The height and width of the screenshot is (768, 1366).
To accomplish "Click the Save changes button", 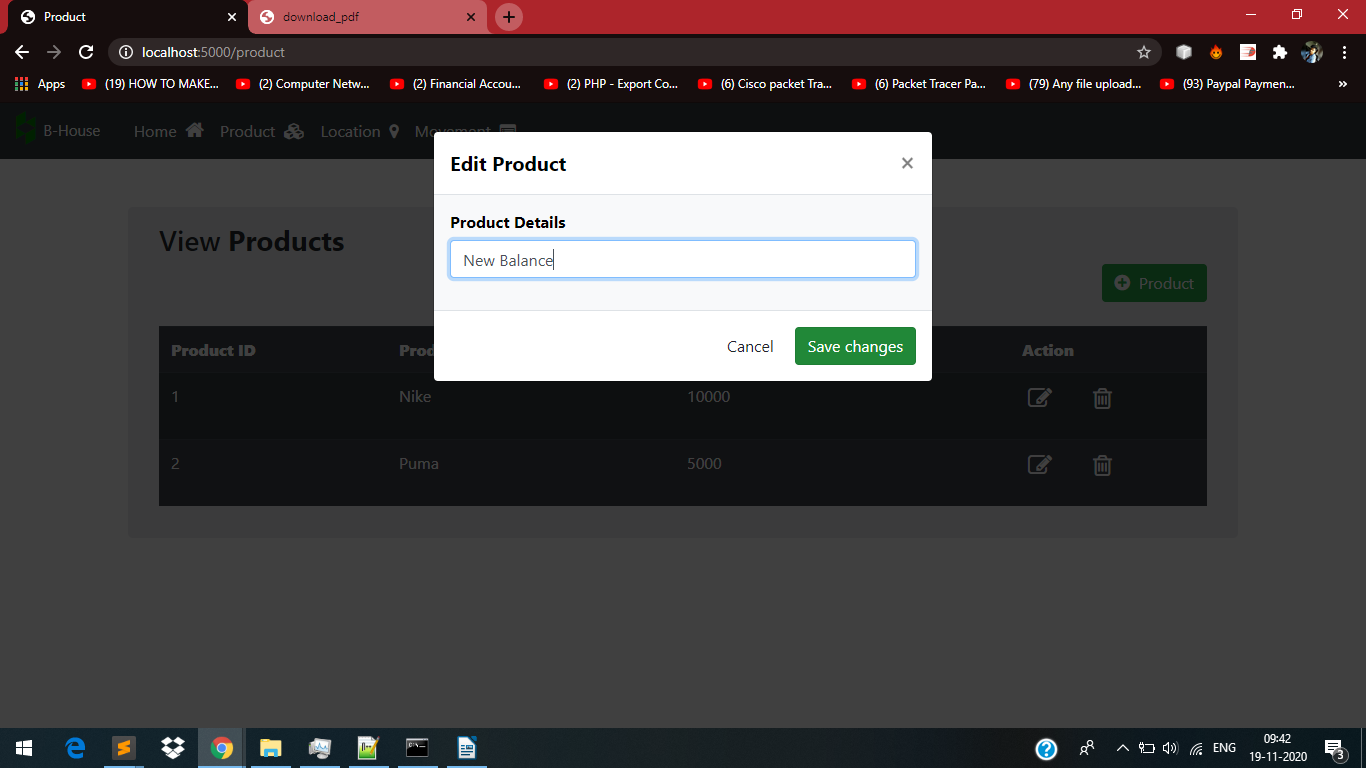I will tap(855, 347).
